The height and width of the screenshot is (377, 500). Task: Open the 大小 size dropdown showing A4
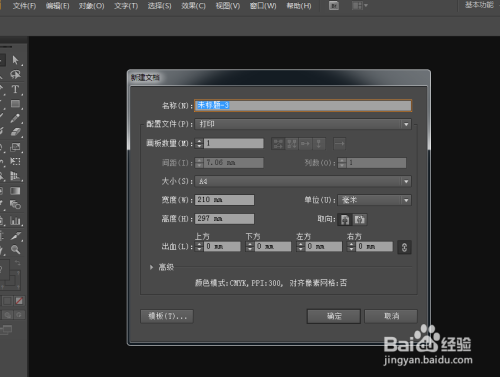coord(303,181)
